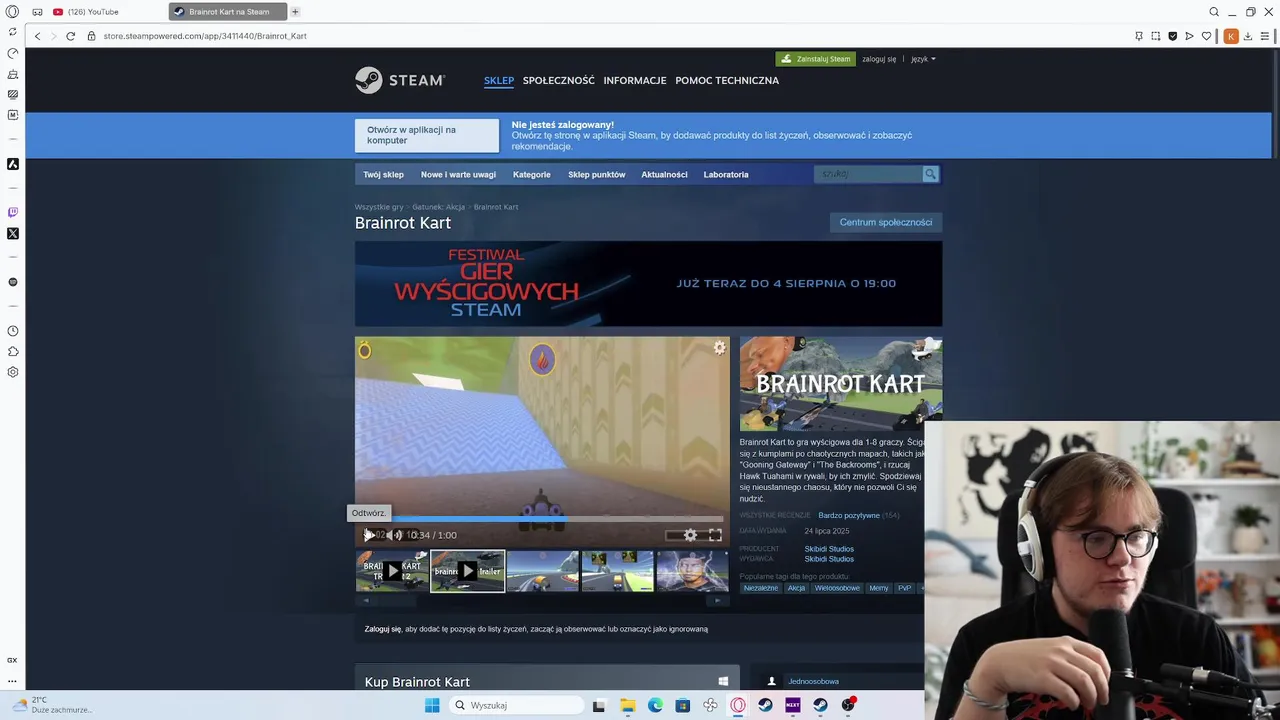Click the zaloguj się link in header
The image size is (1280, 720).
(879, 59)
